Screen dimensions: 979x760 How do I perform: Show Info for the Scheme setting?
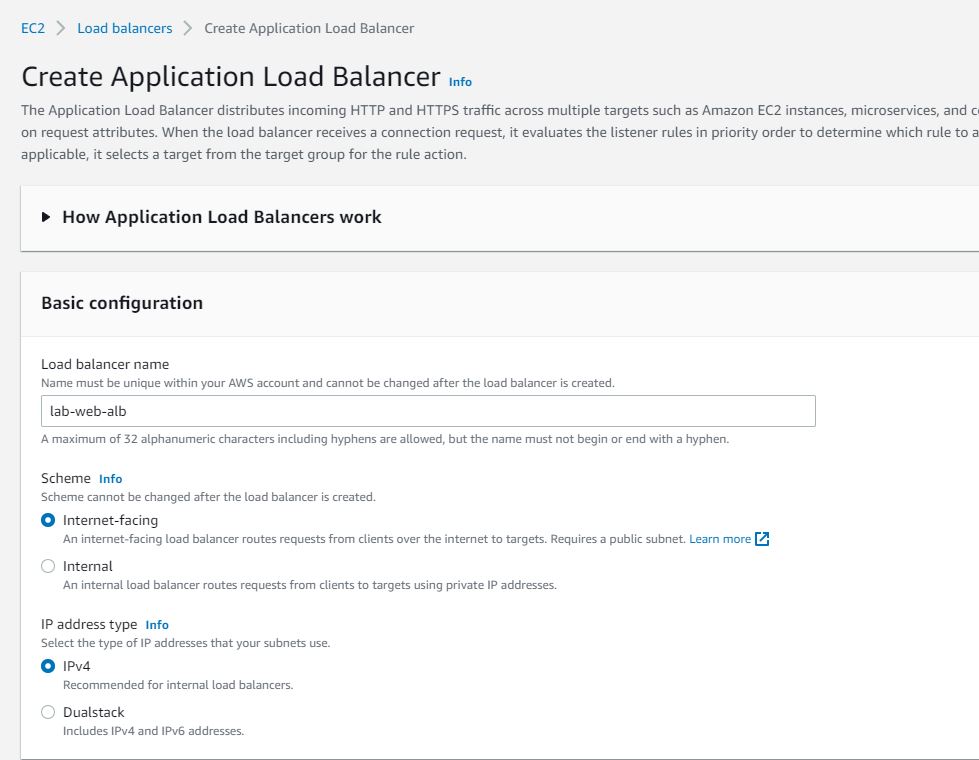point(110,479)
